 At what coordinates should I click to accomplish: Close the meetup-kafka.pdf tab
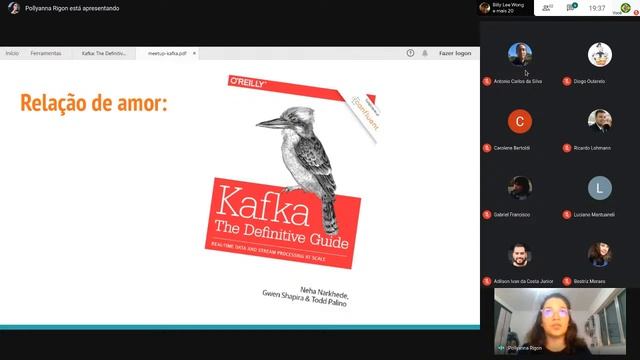click(x=194, y=53)
